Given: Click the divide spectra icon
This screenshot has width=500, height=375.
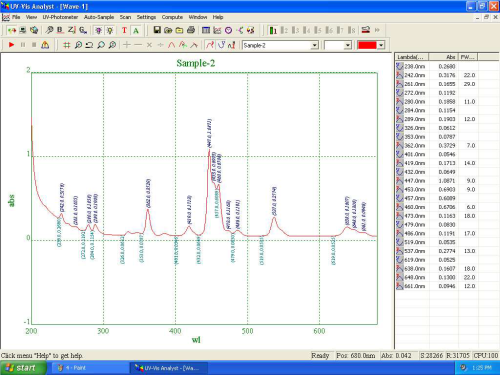Looking at the screenshot, I should tap(160, 45).
